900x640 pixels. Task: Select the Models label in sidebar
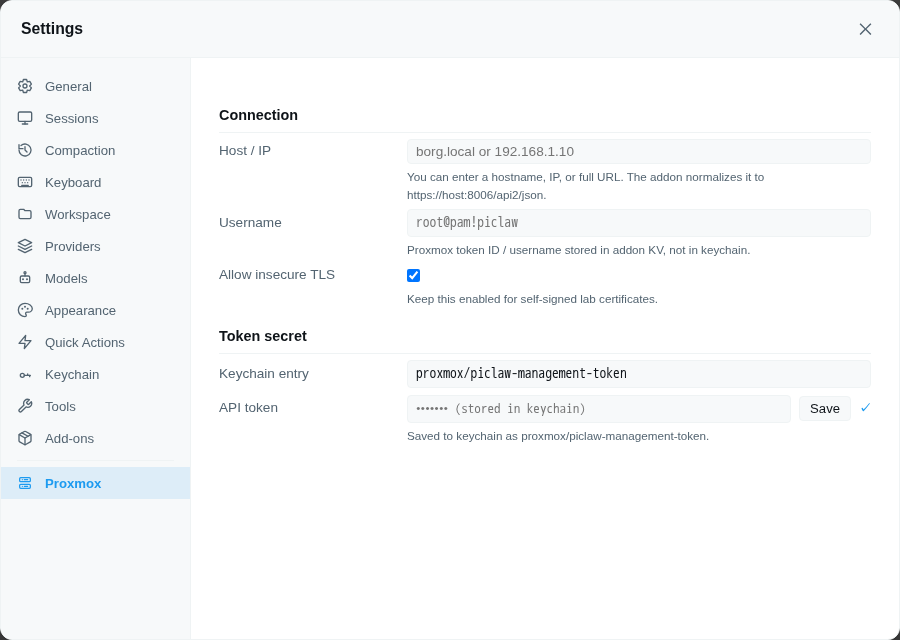66,278
